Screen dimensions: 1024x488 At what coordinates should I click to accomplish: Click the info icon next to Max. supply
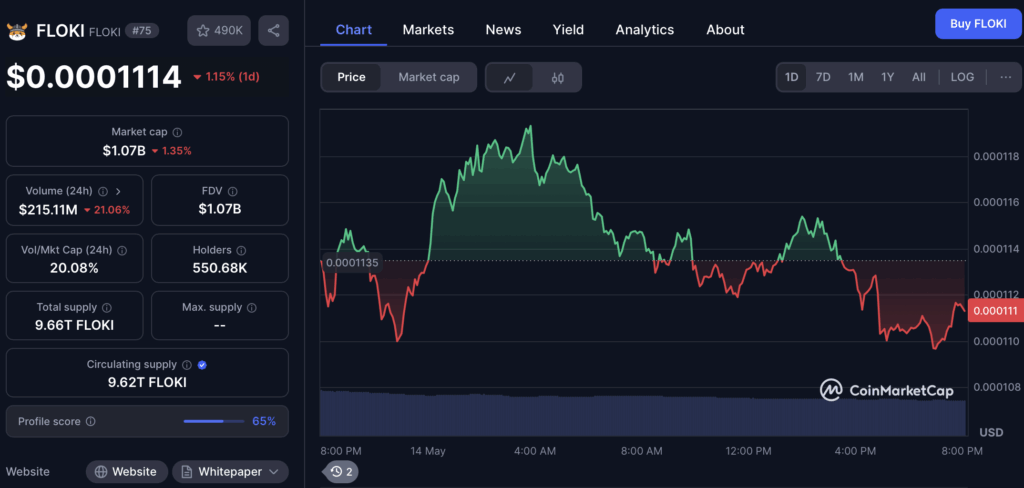251,307
